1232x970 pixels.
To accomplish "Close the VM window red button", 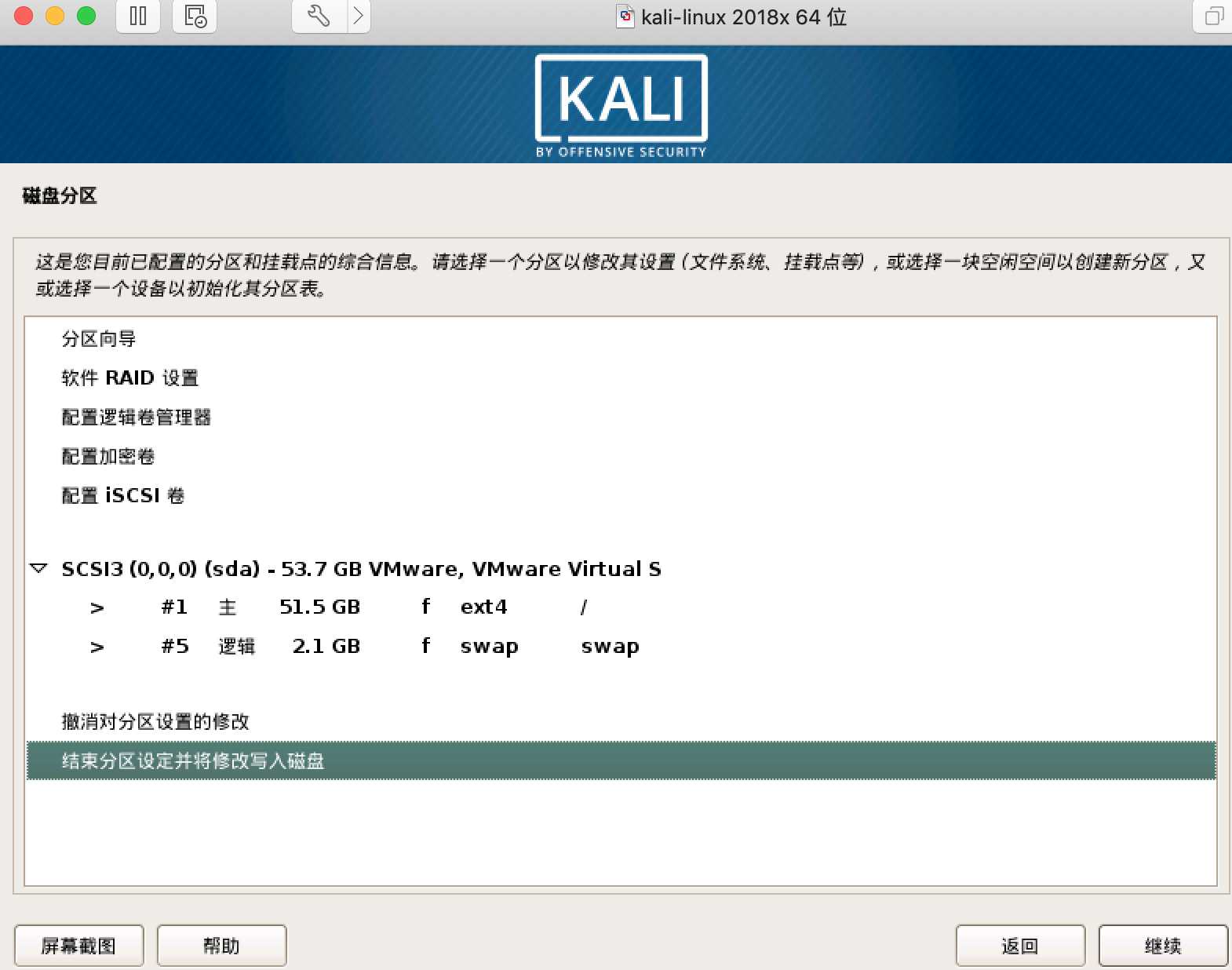I will point(24,16).
